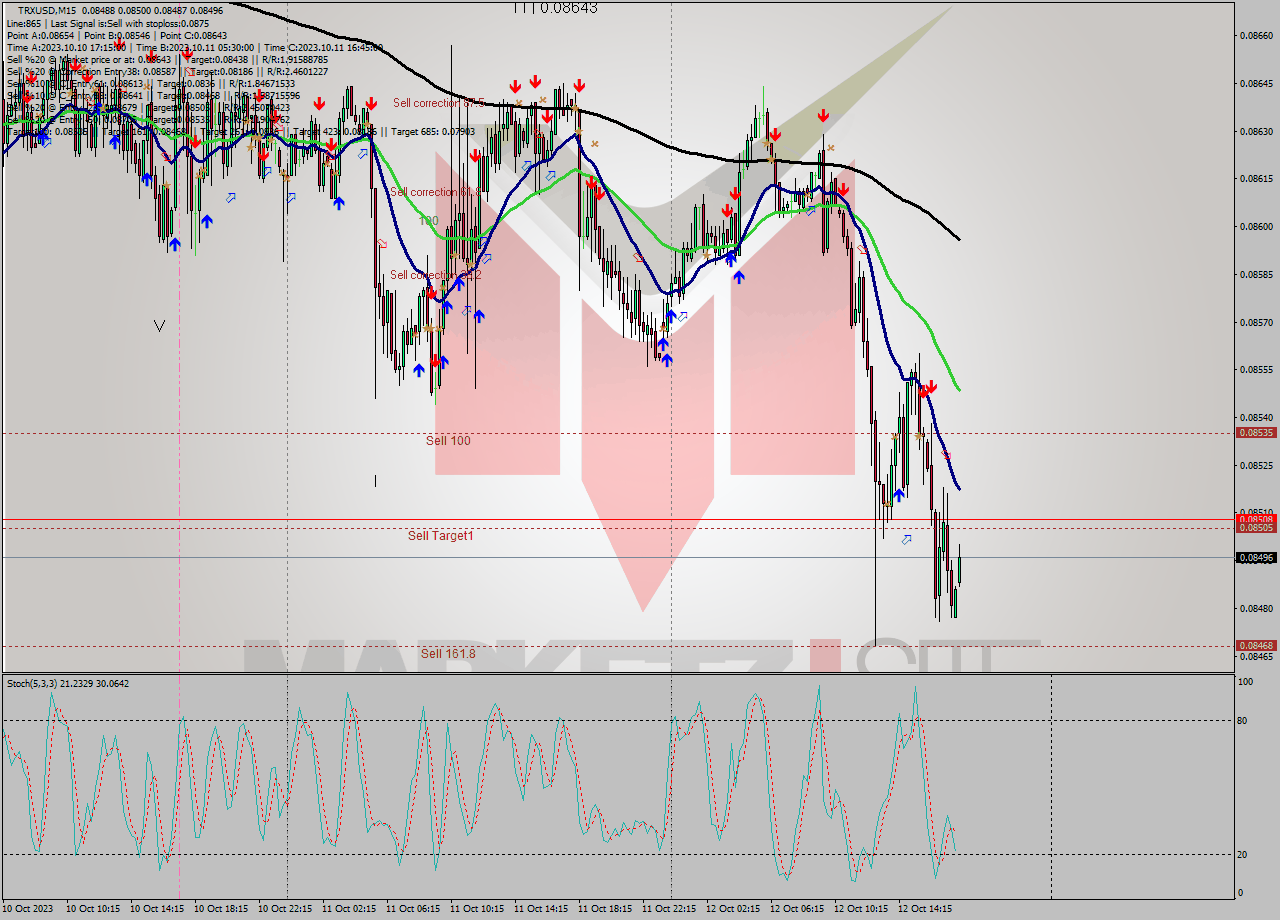The width and height of the screenshot is (1280, 920).
Task: Click the '10 Oct 2023' time label
Action: (28, 909)
